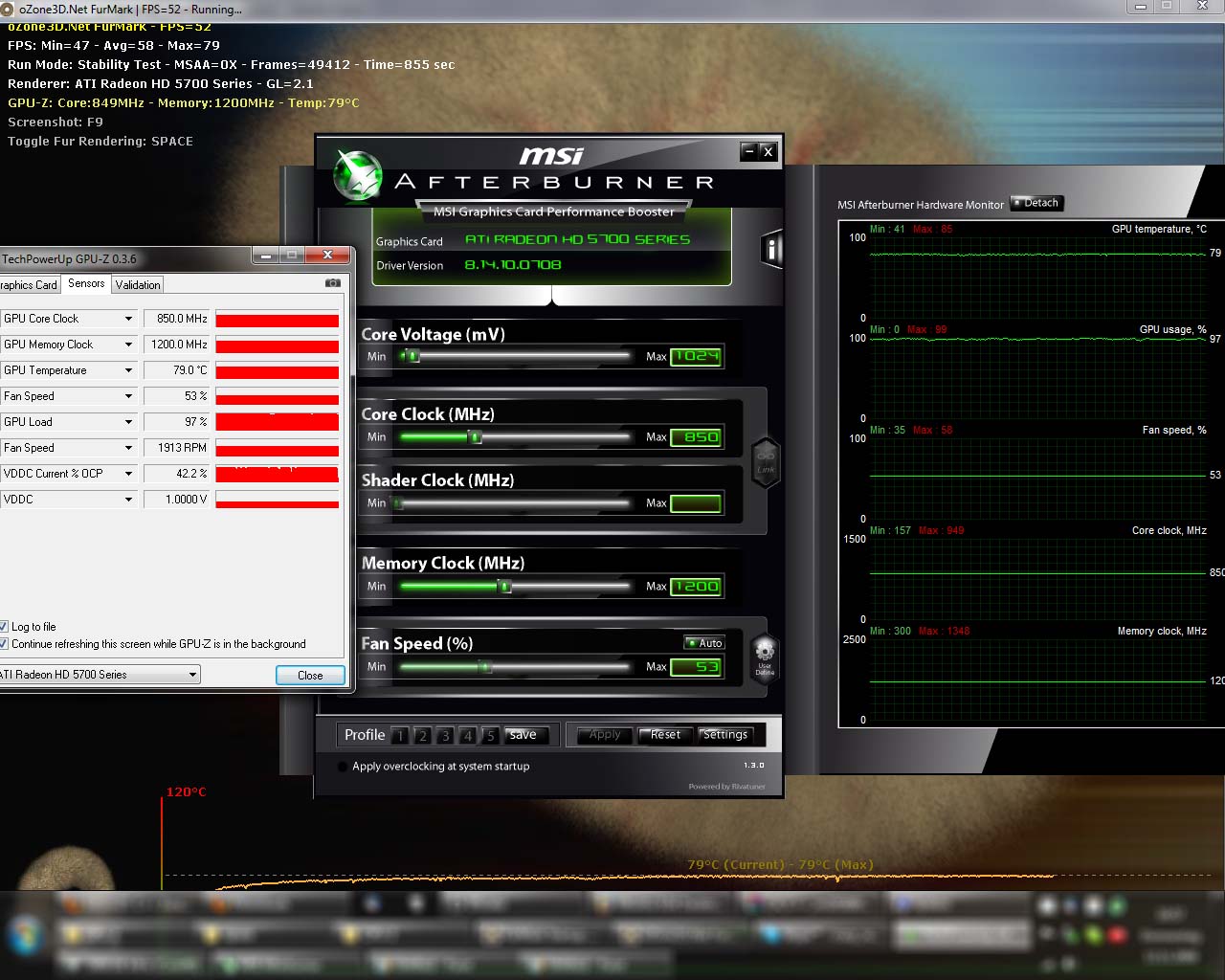Open the GPU Load sensor dropdown

[128, 422]
